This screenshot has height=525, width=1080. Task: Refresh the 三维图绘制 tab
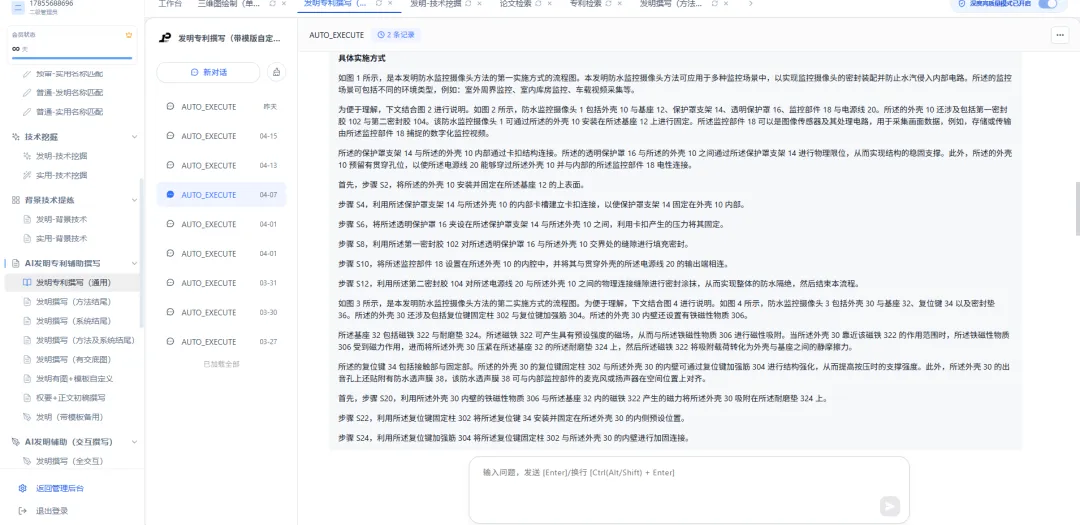point(273,3)
